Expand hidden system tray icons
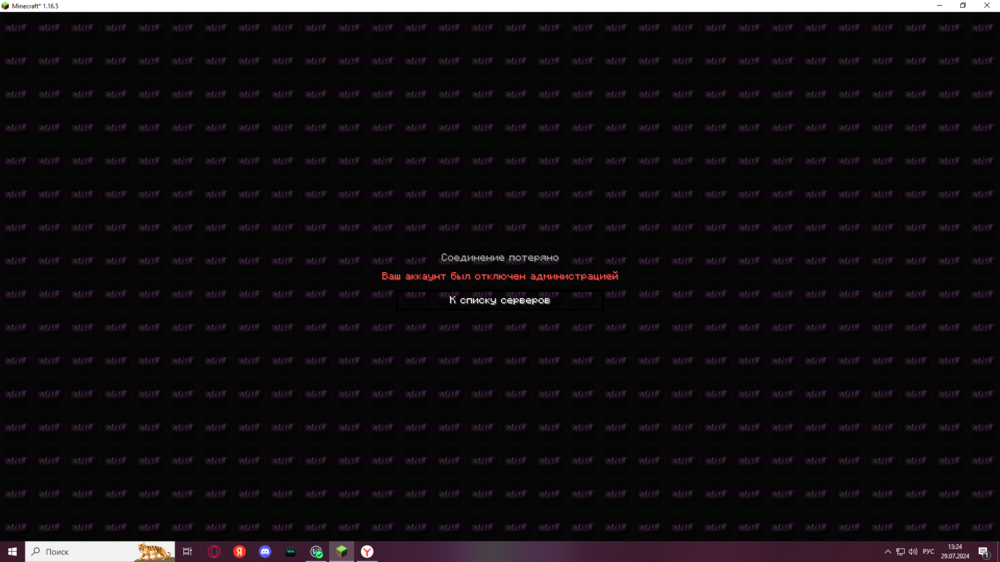 click(x=887, y=552)
